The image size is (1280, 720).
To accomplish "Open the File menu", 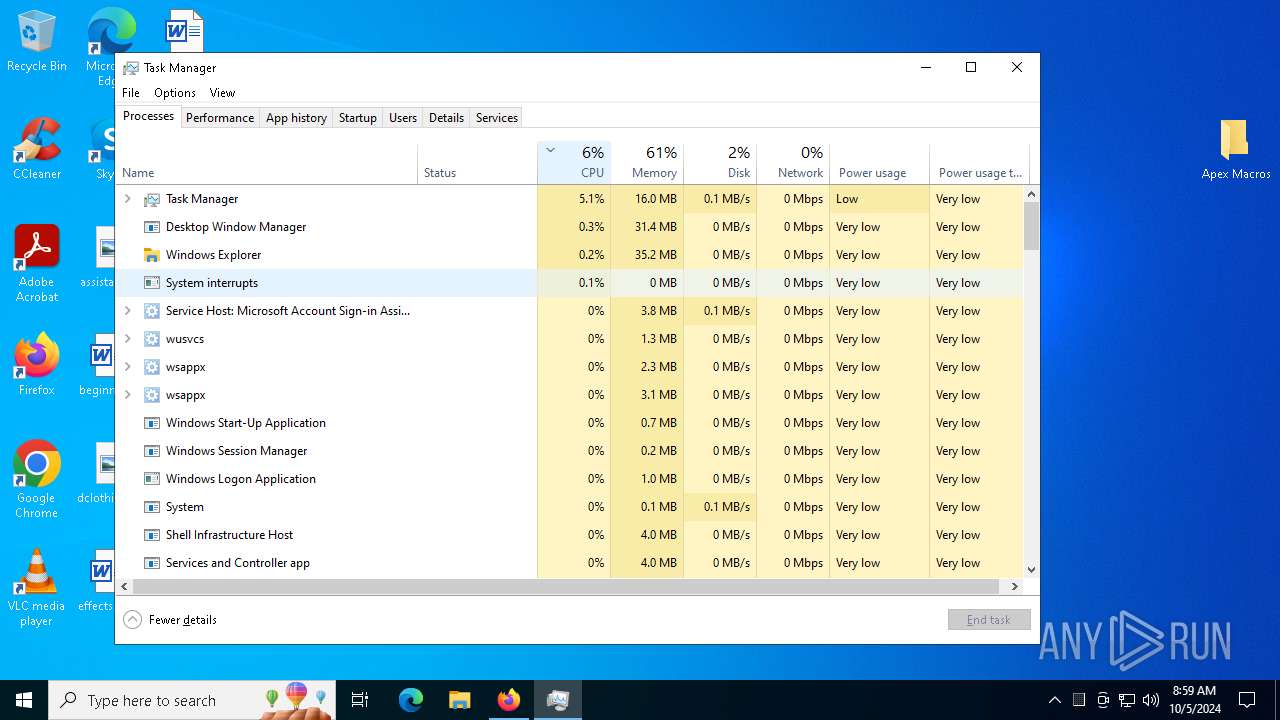I will [x=131, y=93].
